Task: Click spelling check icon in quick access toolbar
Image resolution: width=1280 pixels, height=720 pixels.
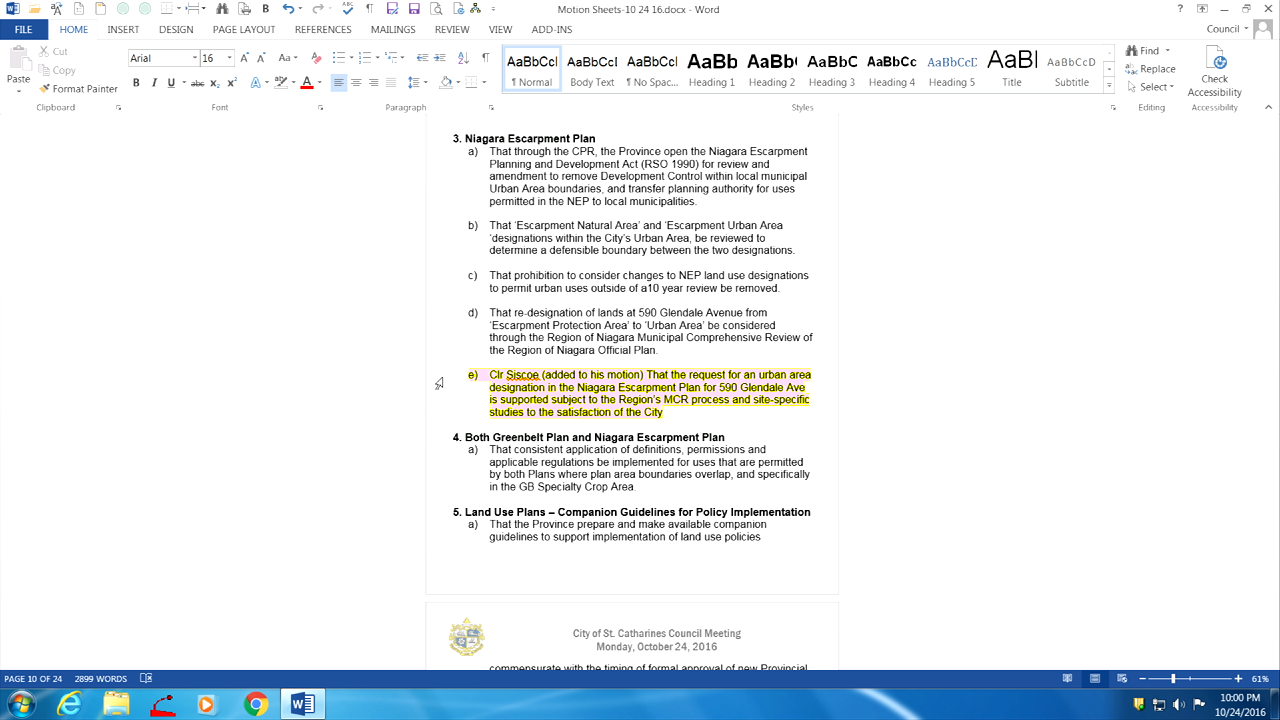Action: [x=348, y=8]
